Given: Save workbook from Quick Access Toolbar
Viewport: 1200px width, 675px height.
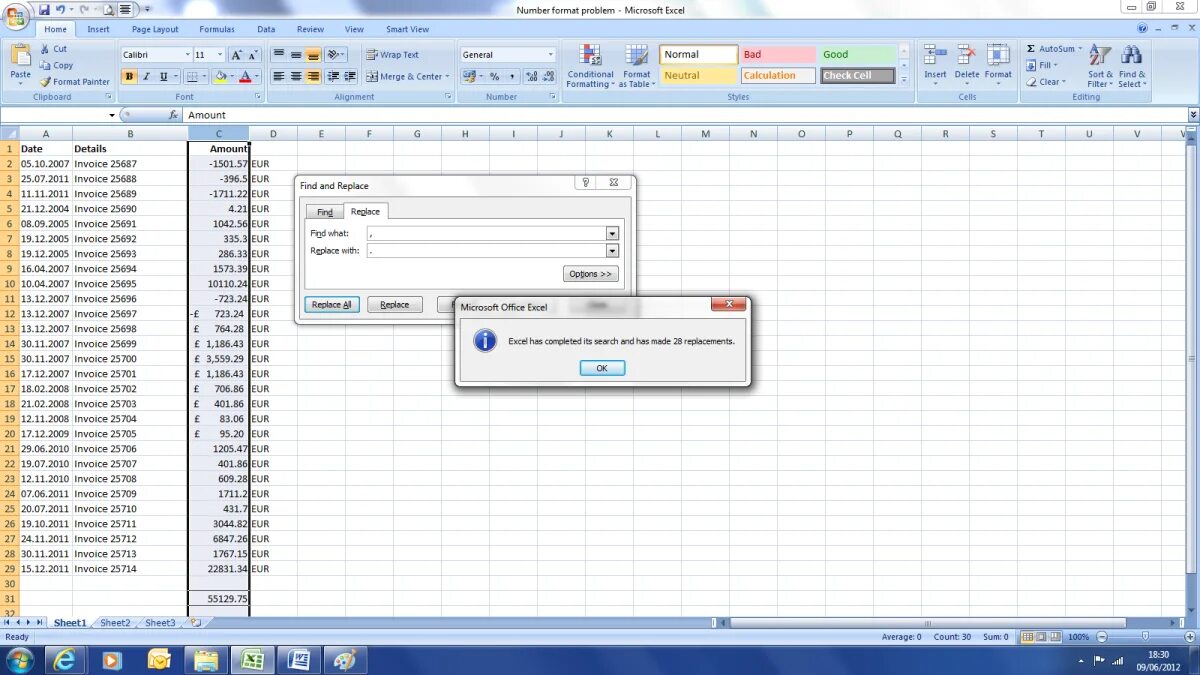Looking at the screenshot, I should pyautogui.click(x=44, y=9).
